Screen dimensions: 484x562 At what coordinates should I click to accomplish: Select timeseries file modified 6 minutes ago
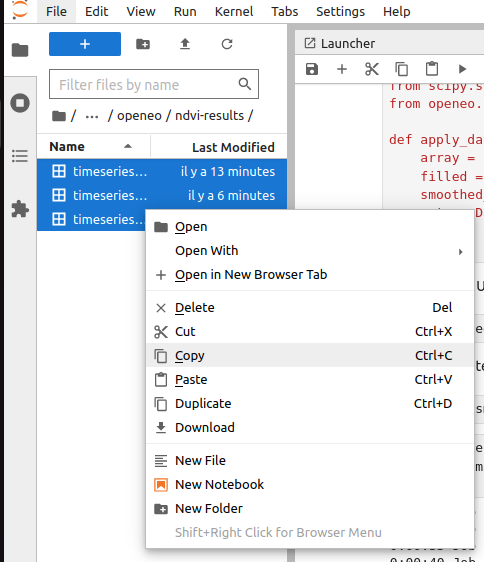162,195
